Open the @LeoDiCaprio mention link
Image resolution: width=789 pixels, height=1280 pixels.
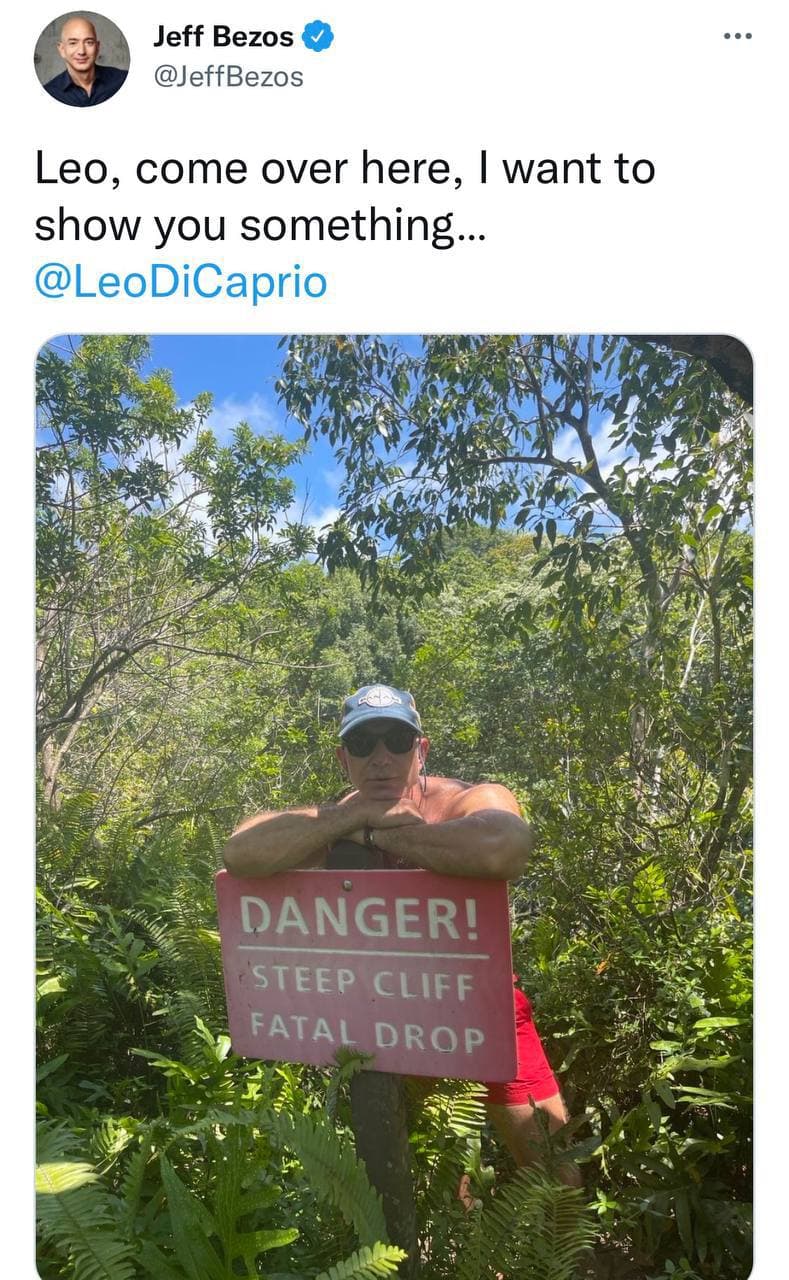[181, 282]
